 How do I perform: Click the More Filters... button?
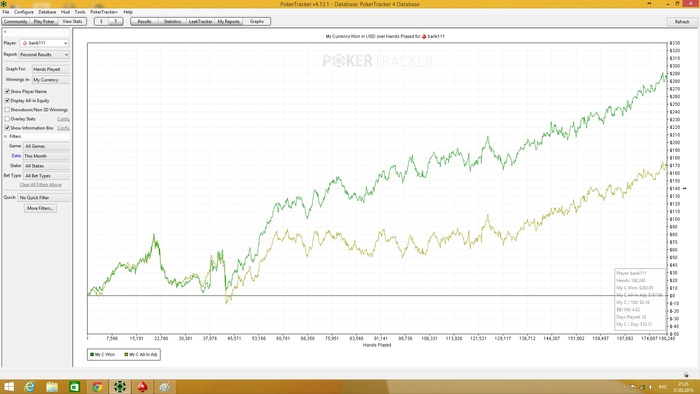[x=40, y=208]
